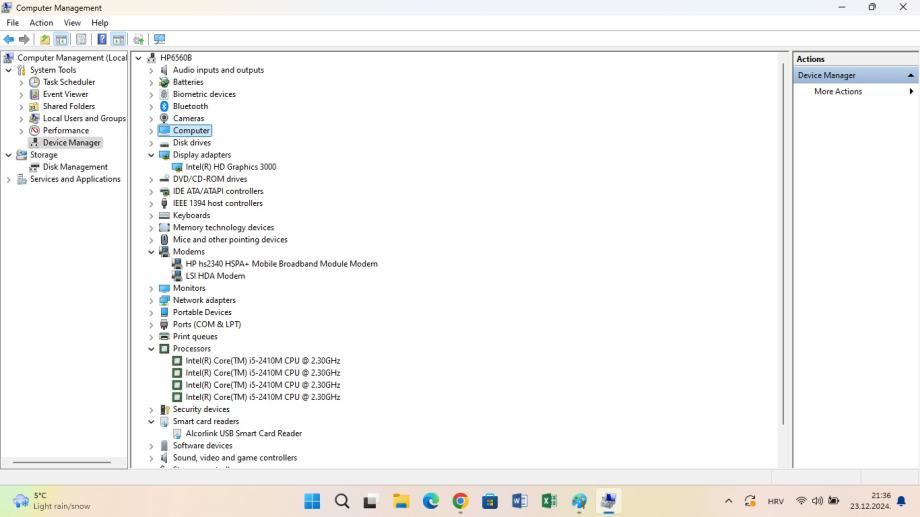The height and width of the screenshot is (517, 920).
Task: Collapse the Storage node in console tree
Action: click(x=9, y=155)
